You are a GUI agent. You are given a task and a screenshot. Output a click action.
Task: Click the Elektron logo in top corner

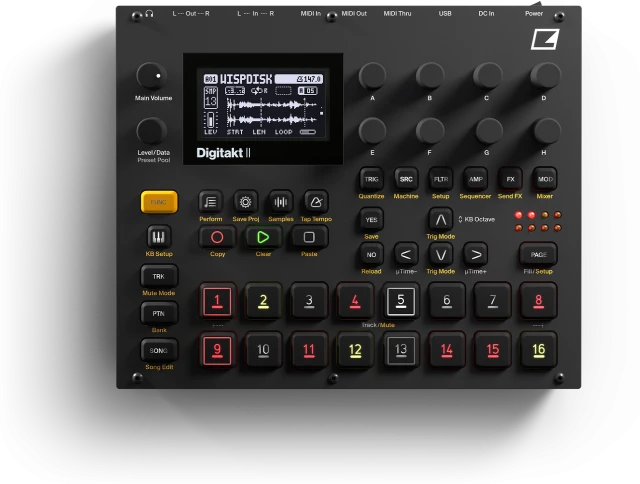545,39
